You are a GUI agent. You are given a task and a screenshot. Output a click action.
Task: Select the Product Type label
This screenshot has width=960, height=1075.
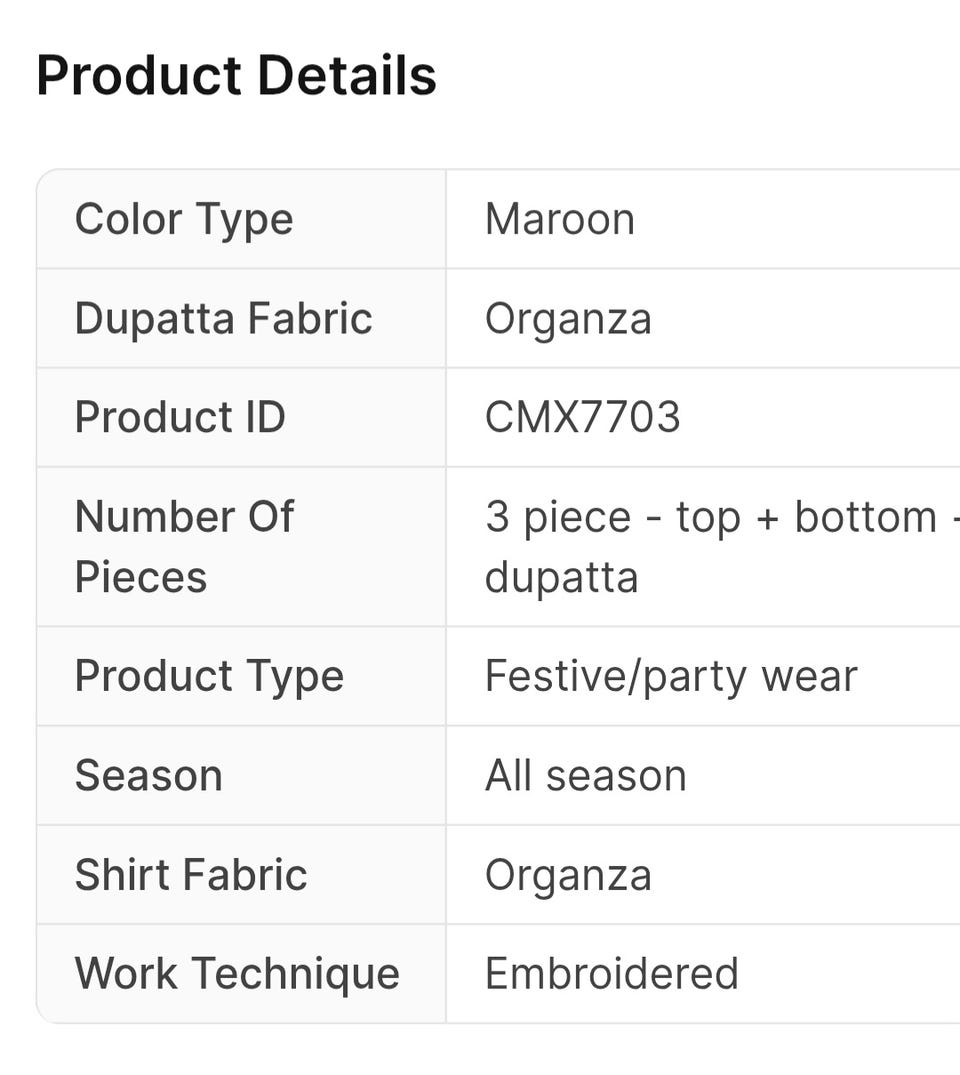[x=209, y=676]
